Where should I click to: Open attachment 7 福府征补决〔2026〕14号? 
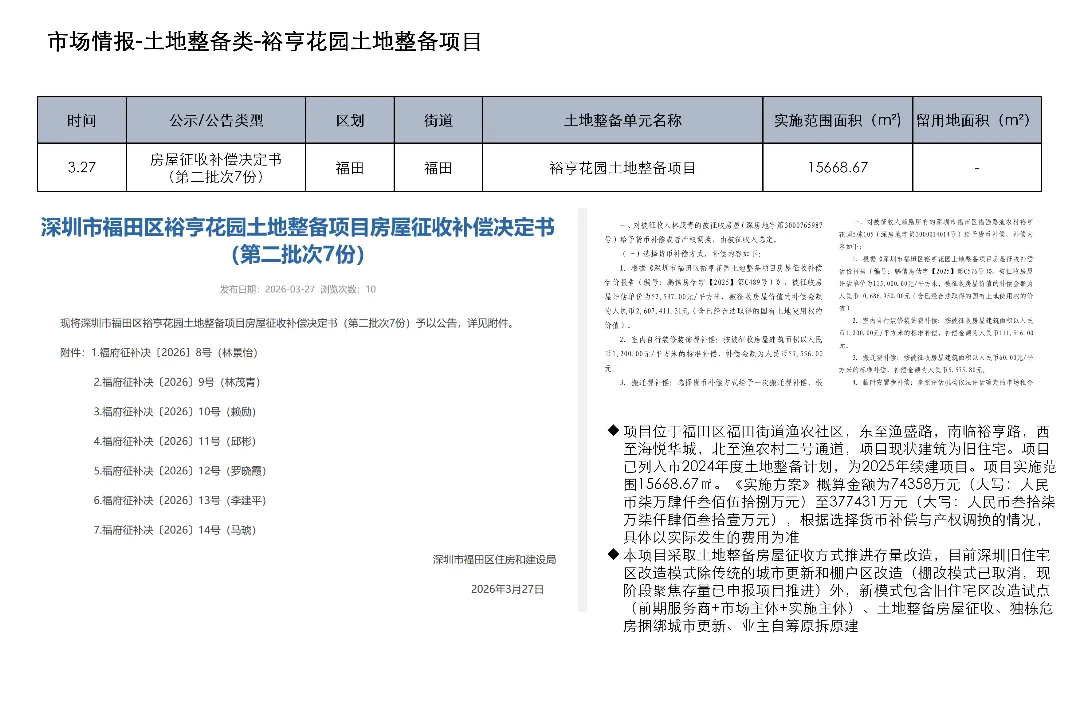[175, 530]
